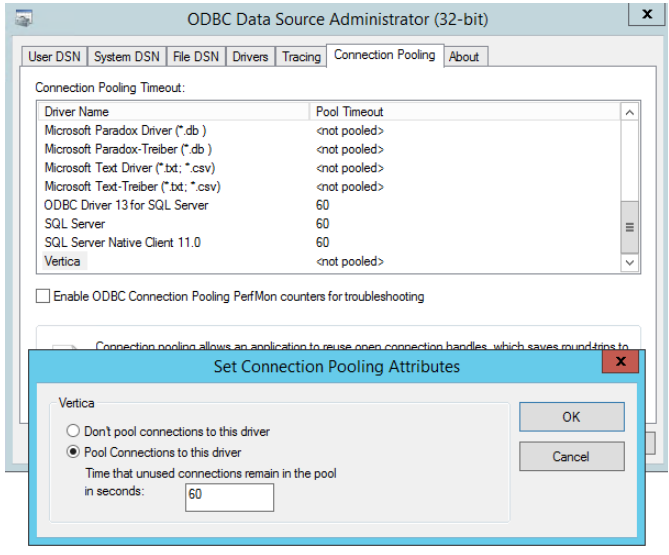
Task: Select the Connection Pooling tab
Action: [384, 55]
